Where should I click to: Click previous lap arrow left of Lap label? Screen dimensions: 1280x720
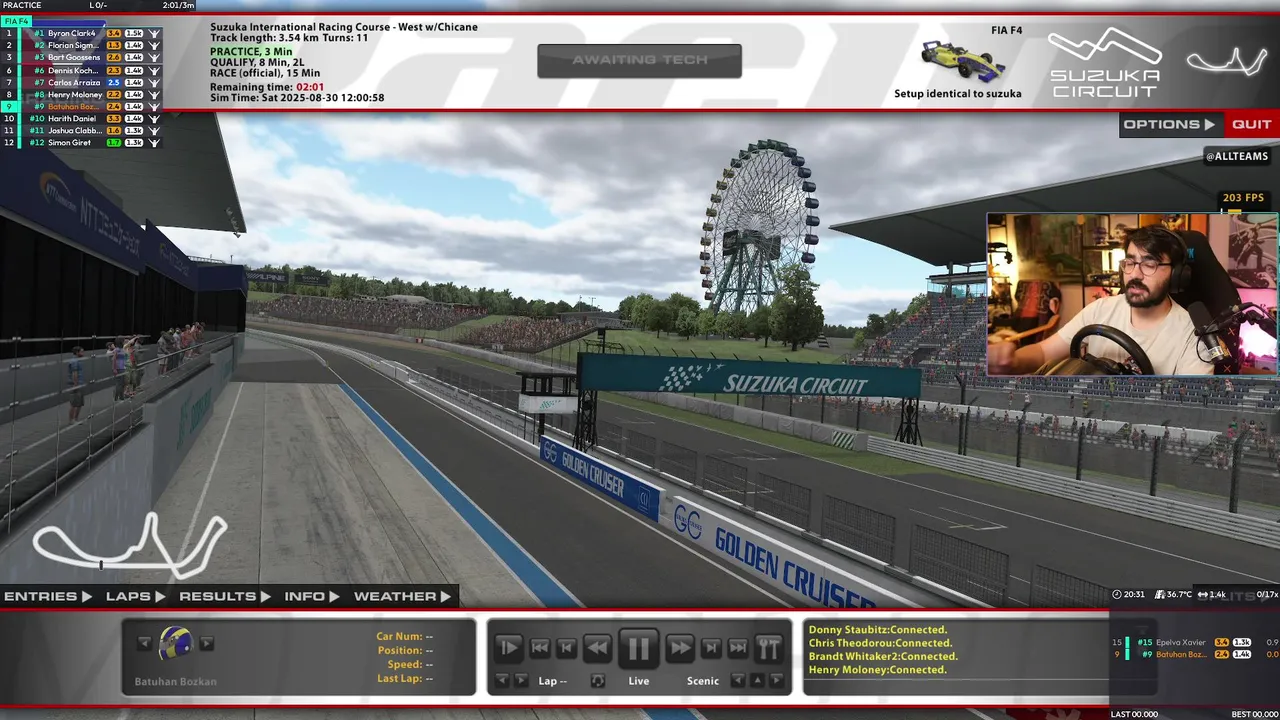pos(503,680)
